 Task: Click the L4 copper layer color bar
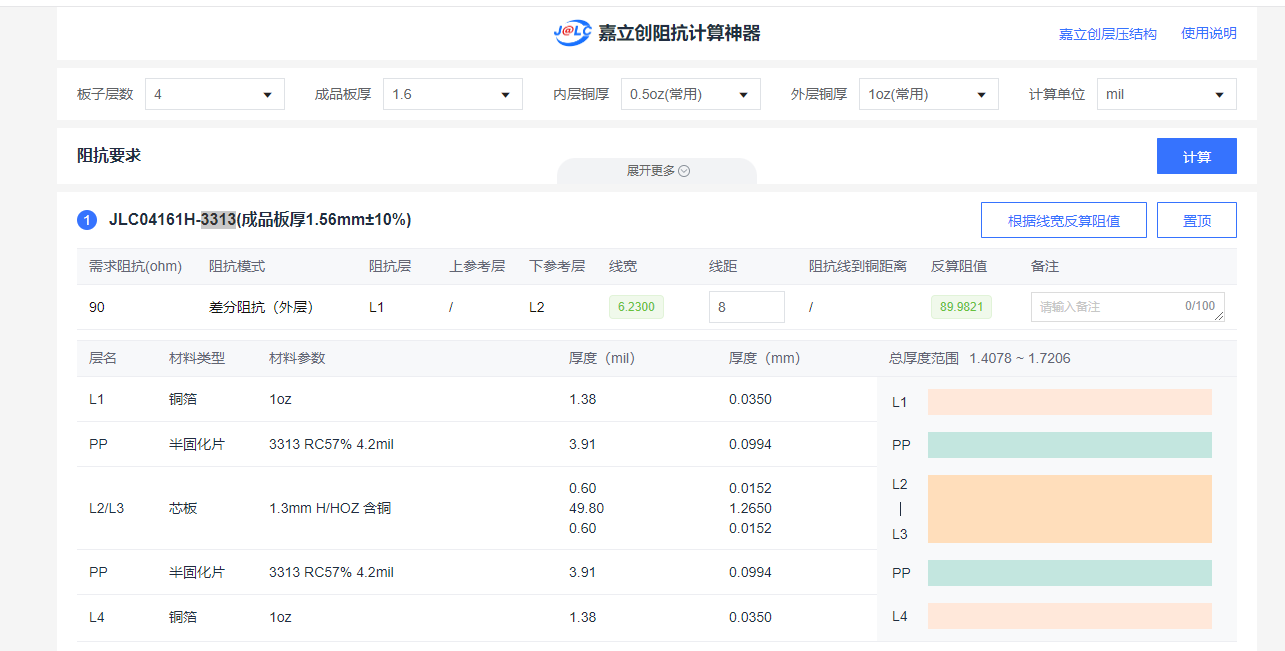(x=1070, y=616)
